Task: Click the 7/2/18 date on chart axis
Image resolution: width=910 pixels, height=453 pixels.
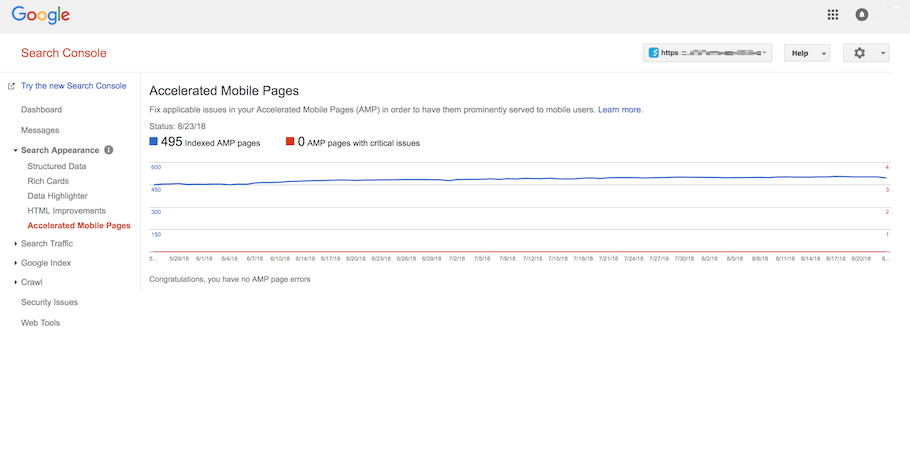Action: pyautogui.click(x=457, y=259)
